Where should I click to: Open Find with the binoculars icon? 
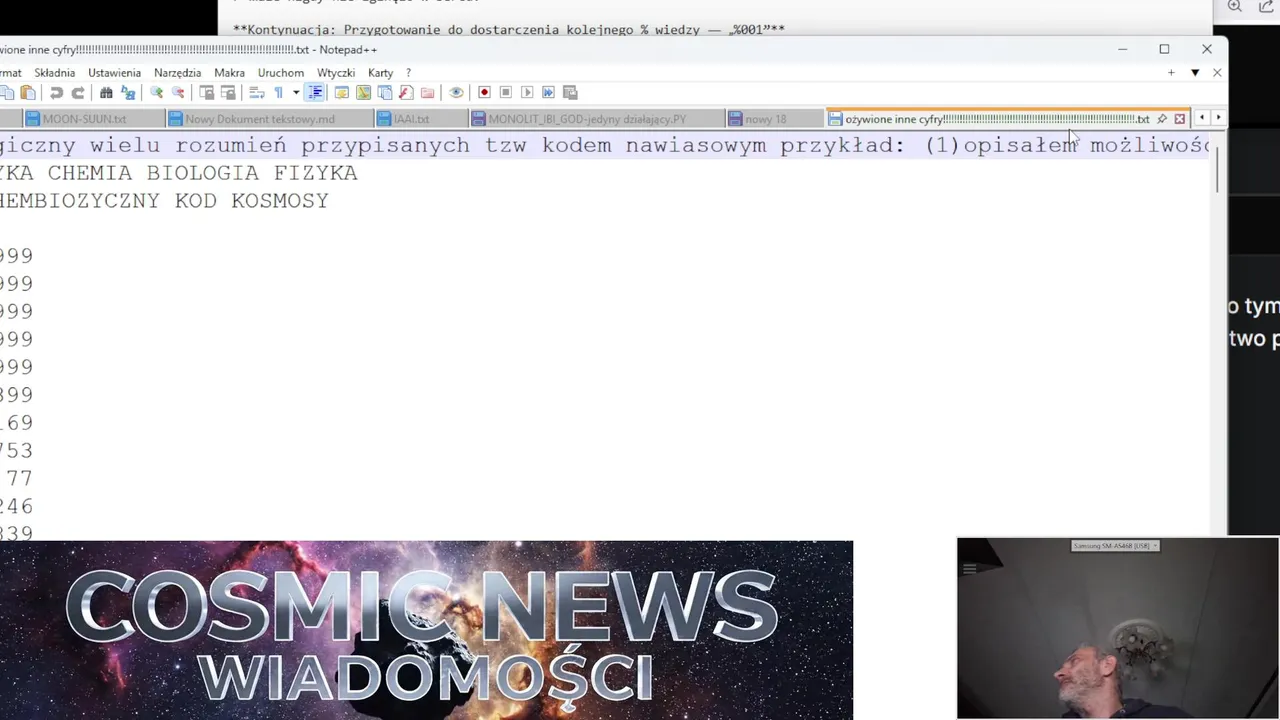(x=106, y=93)
